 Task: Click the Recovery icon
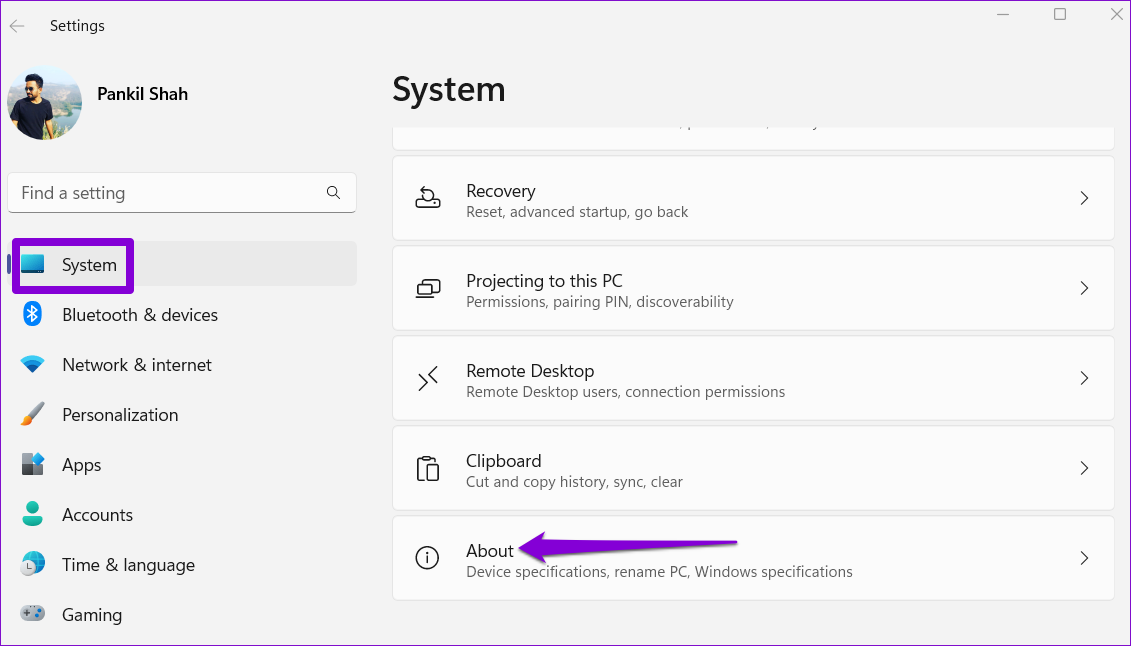point(428,198)
